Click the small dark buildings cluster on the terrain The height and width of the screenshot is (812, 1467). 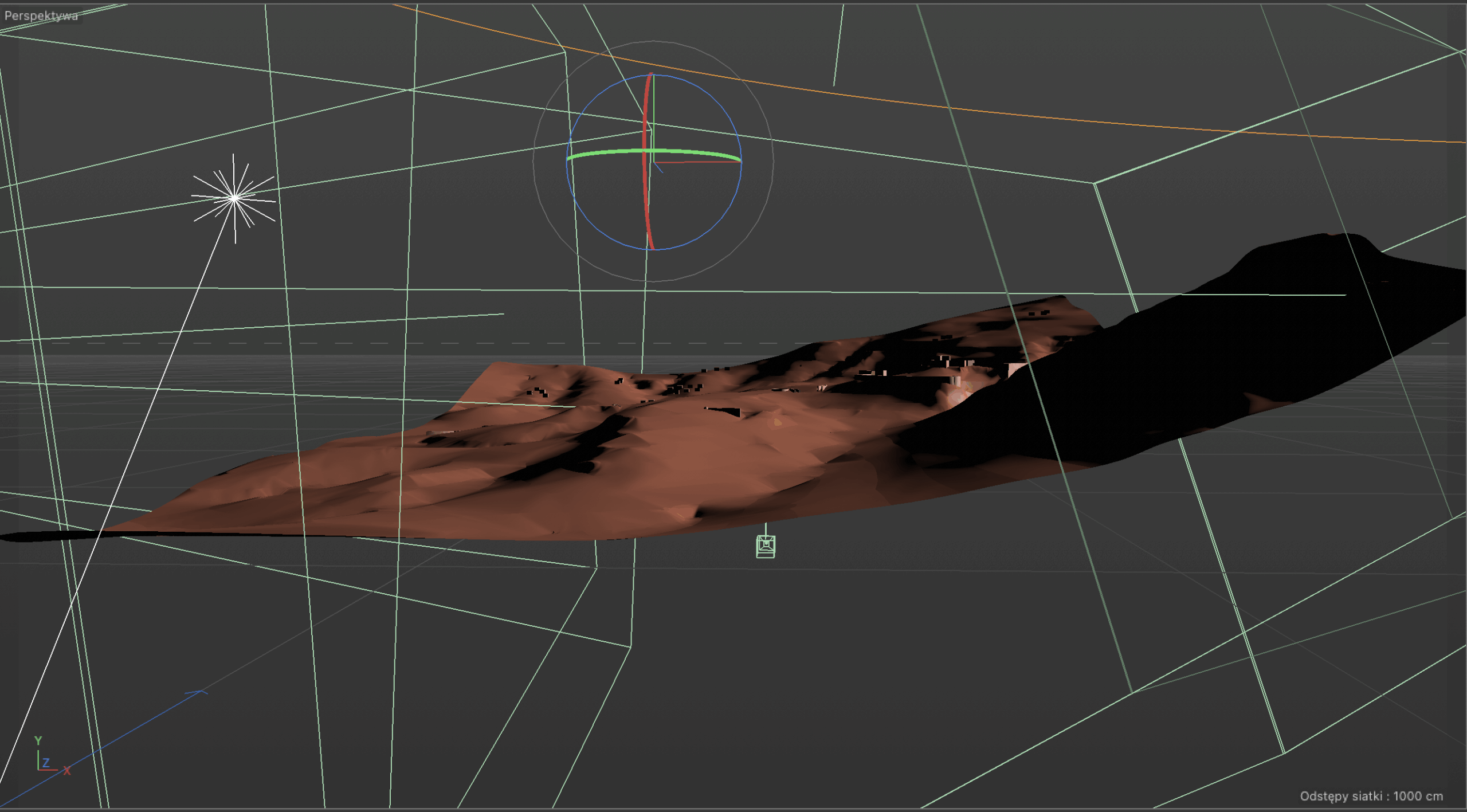(x=682, y=389)
